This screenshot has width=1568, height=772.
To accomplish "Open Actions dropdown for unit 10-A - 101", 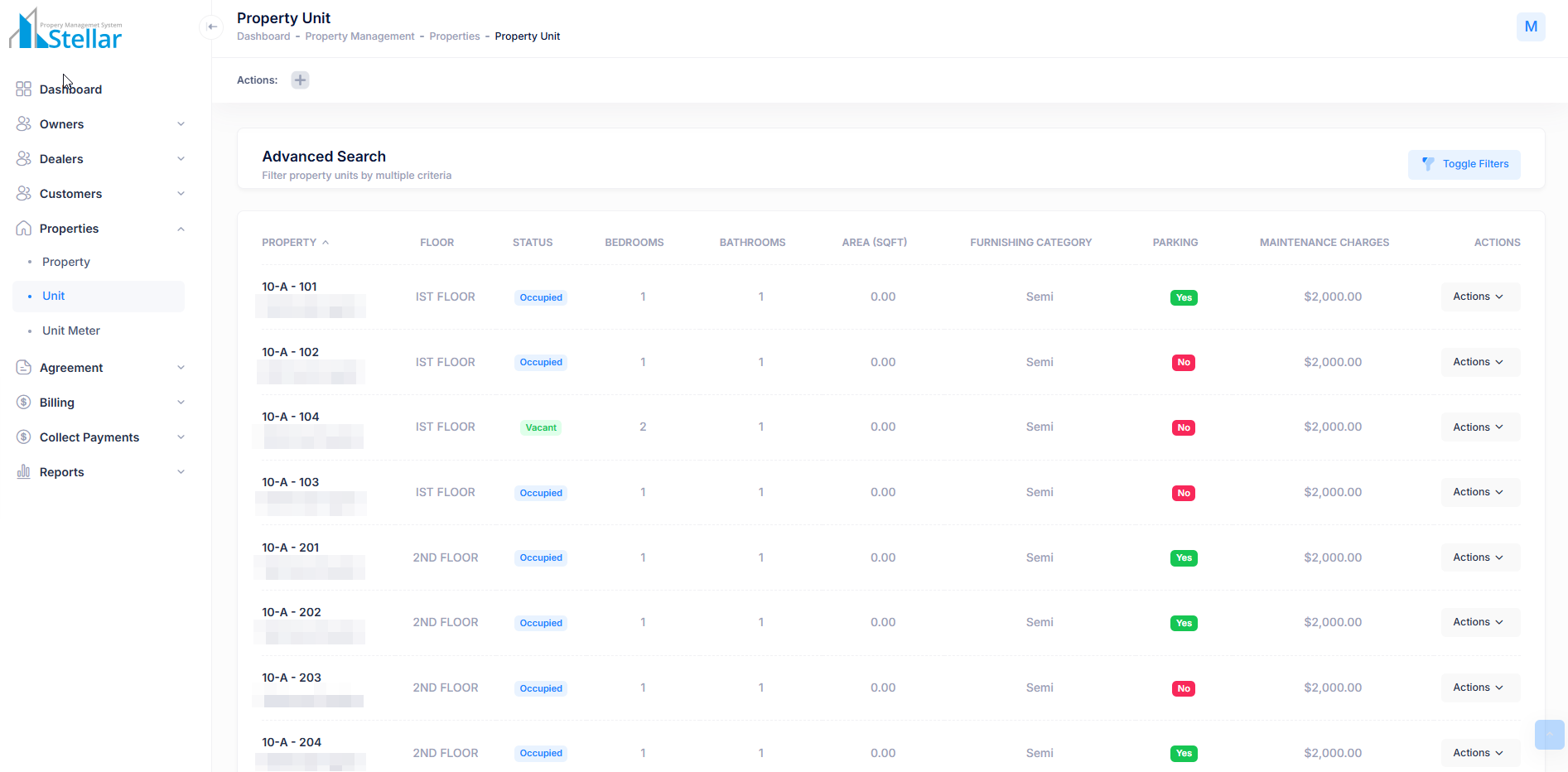I will tap(1479, 297).
